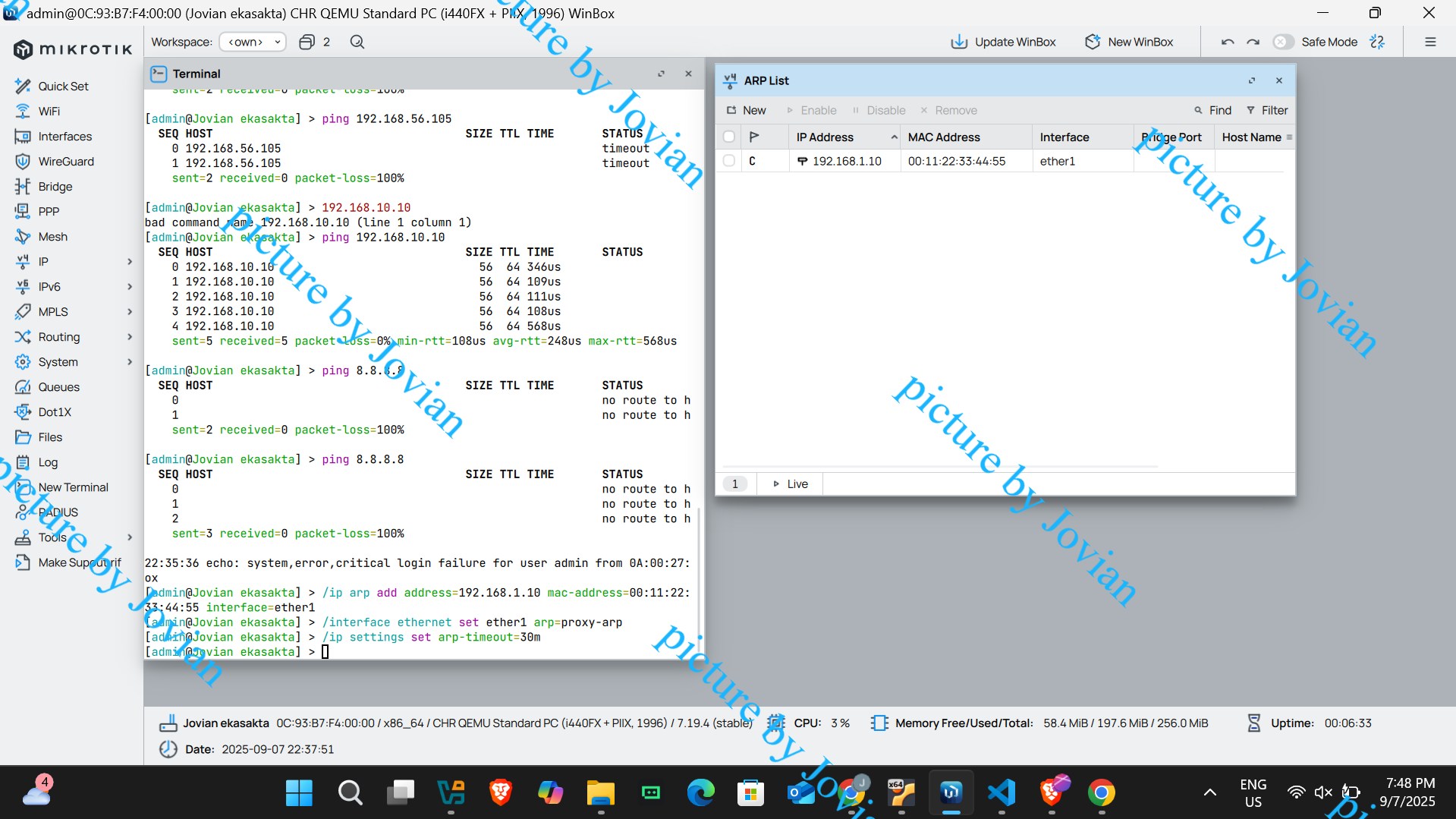
Task: Check the select-all checkbox in ARP List
Action: coord(729,137)
